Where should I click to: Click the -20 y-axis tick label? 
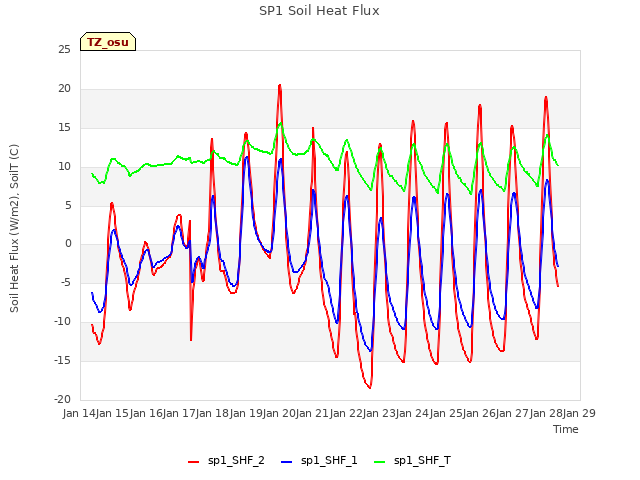tap(62, 399)
